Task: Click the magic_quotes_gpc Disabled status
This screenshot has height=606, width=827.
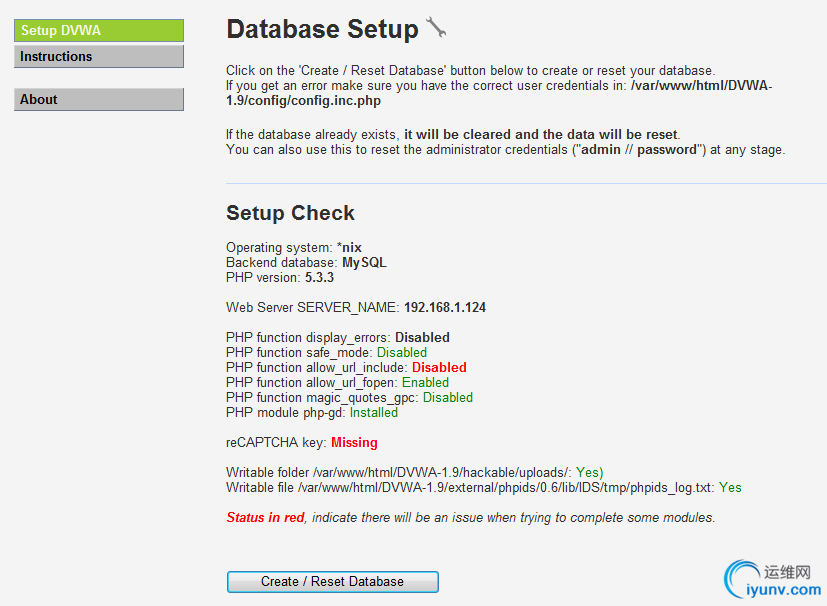Action: pyautogui.click(x=448, y=397)
